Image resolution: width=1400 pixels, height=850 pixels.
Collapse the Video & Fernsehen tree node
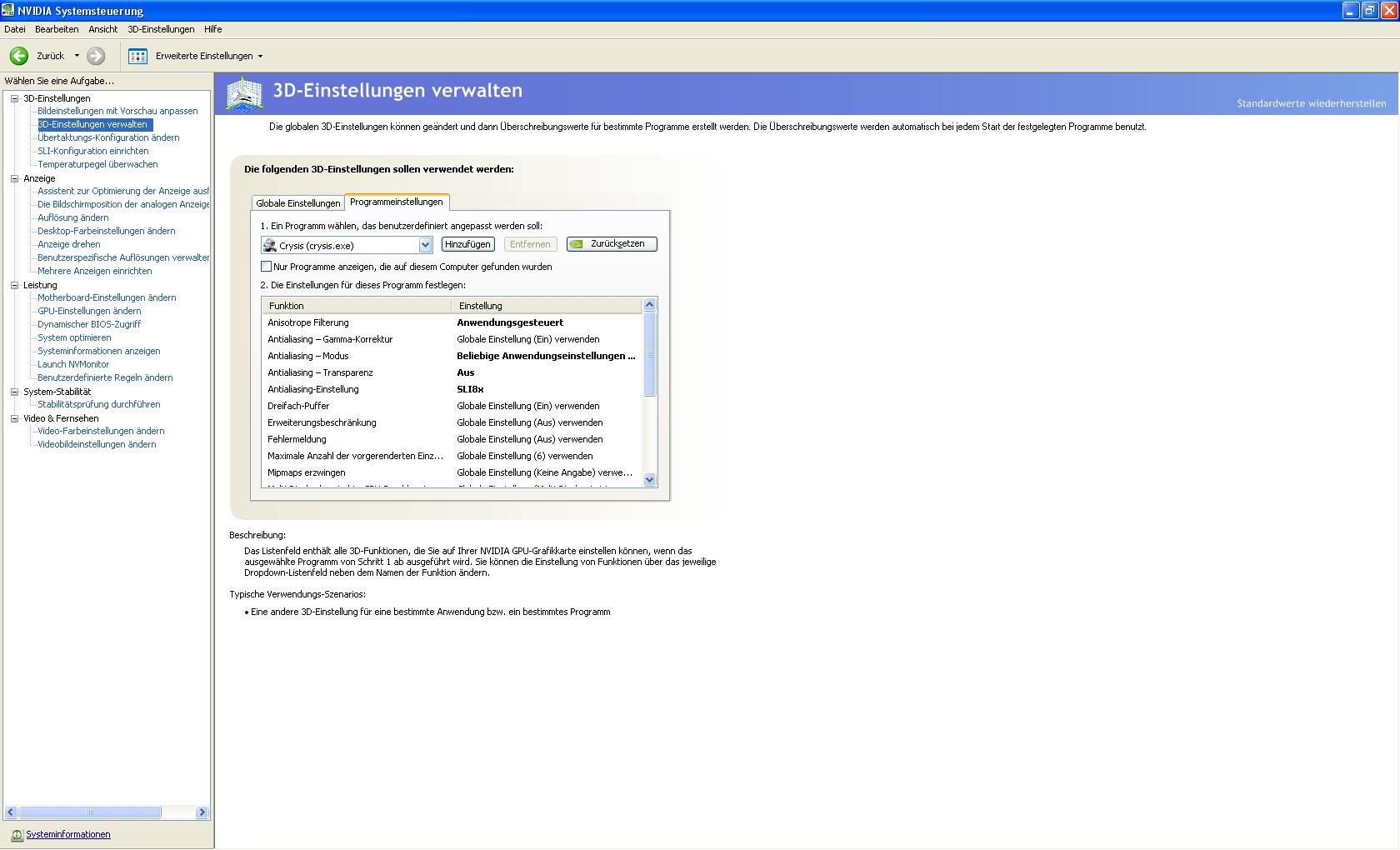click(14, 418)
